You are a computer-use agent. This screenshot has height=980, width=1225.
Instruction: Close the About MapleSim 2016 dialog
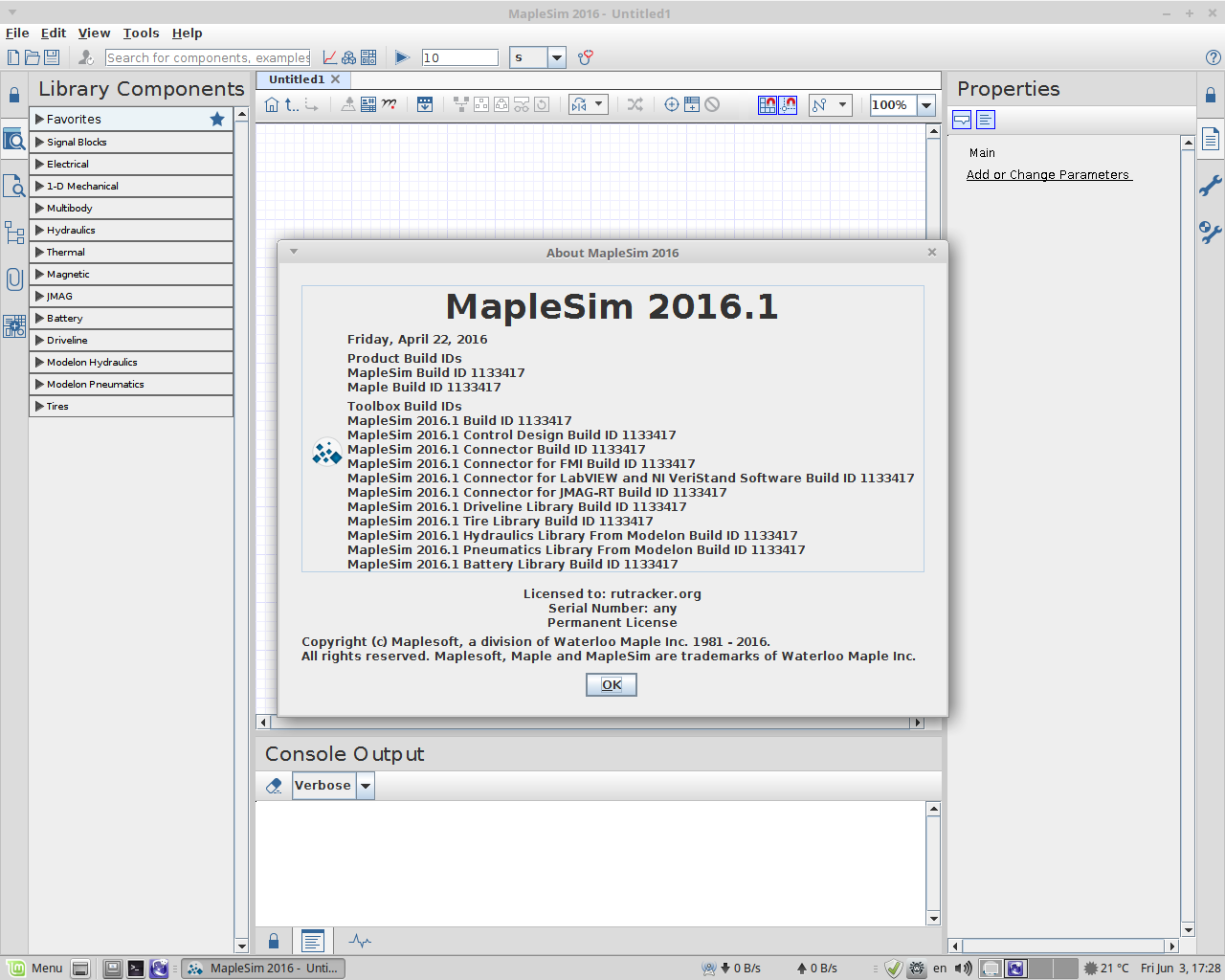[932, 252]
